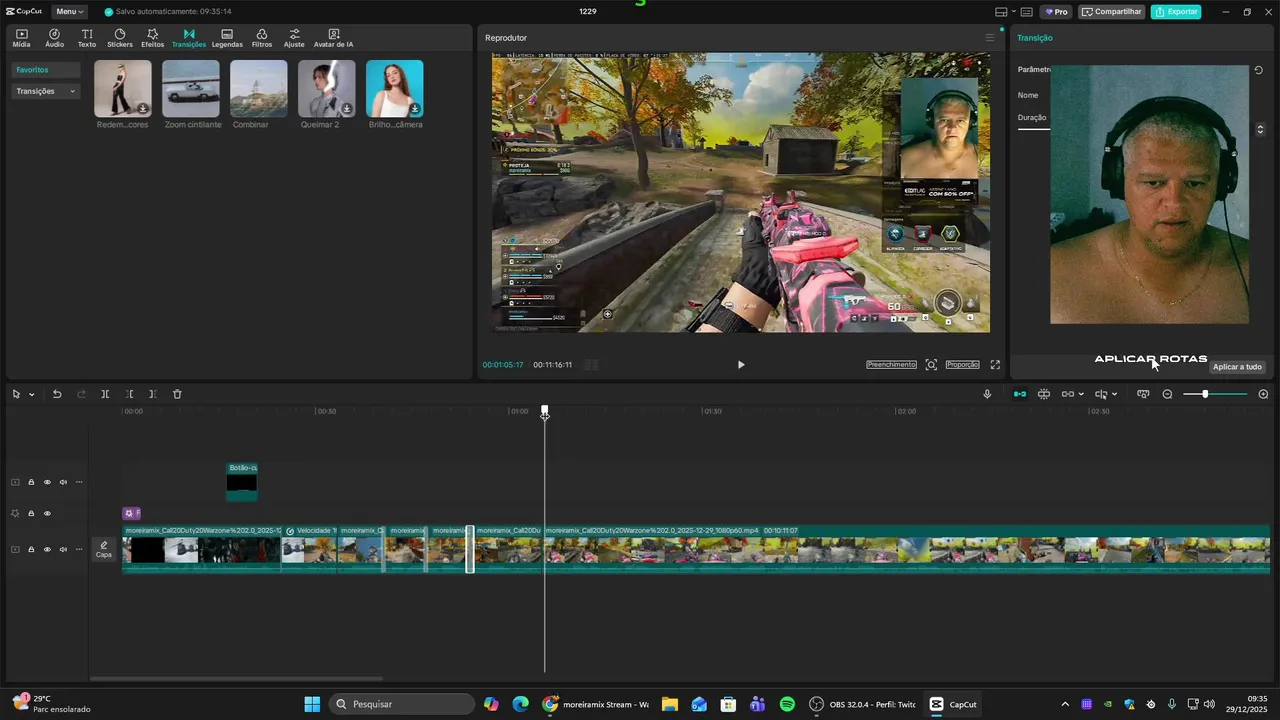Viewport: 1280px width, 720px height.
Task: Select the Botão clip on upper track
Action: point(242,482)
